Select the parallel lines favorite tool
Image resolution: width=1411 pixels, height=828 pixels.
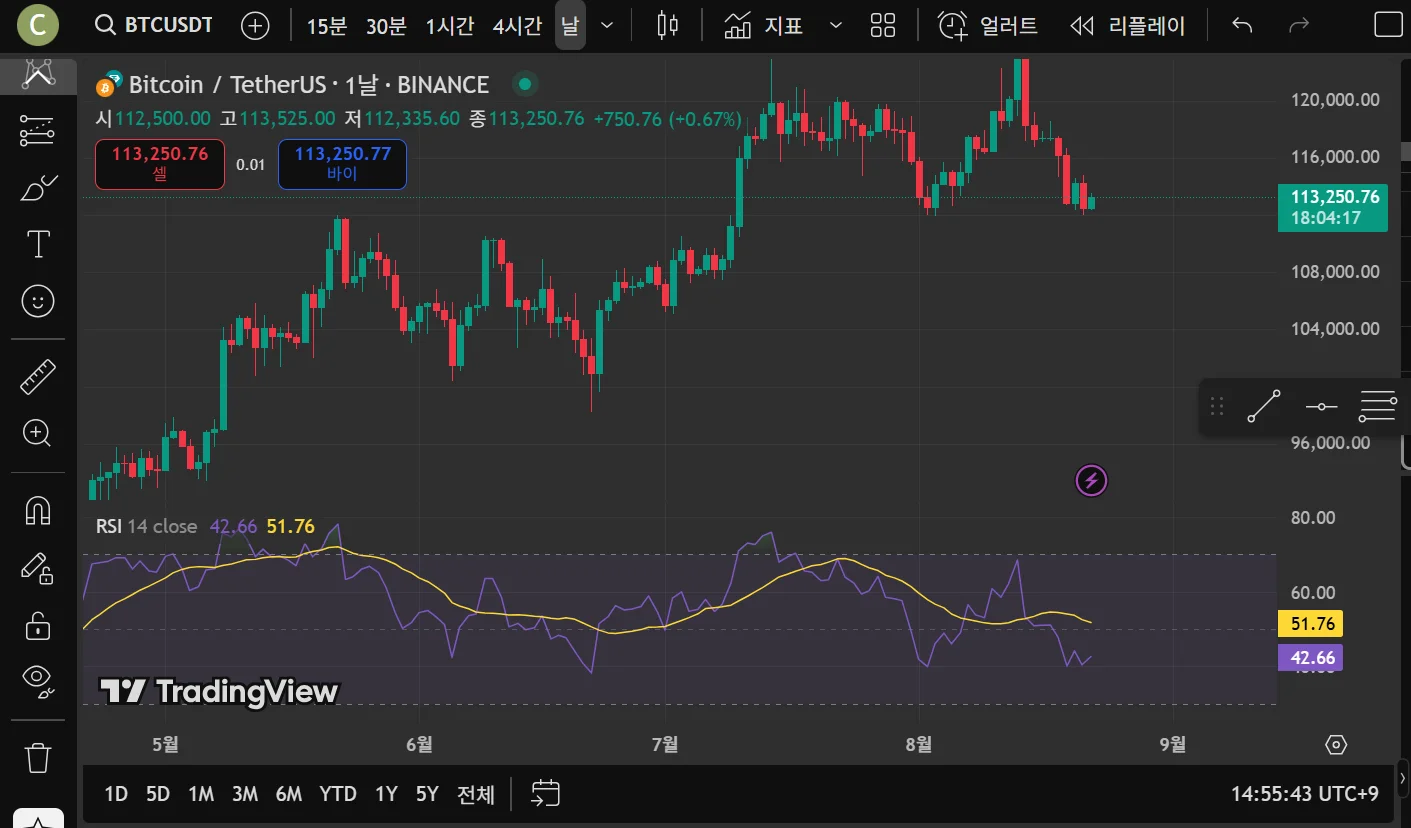pyautogui.click(x=1378, y=407)
